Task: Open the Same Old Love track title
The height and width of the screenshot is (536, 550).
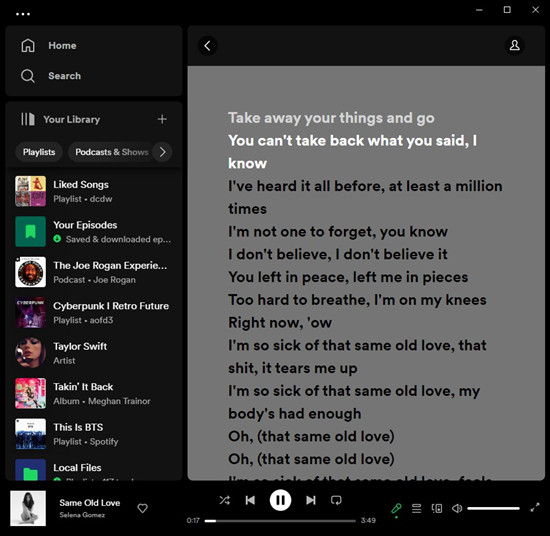Action: (x=90, y=503)
